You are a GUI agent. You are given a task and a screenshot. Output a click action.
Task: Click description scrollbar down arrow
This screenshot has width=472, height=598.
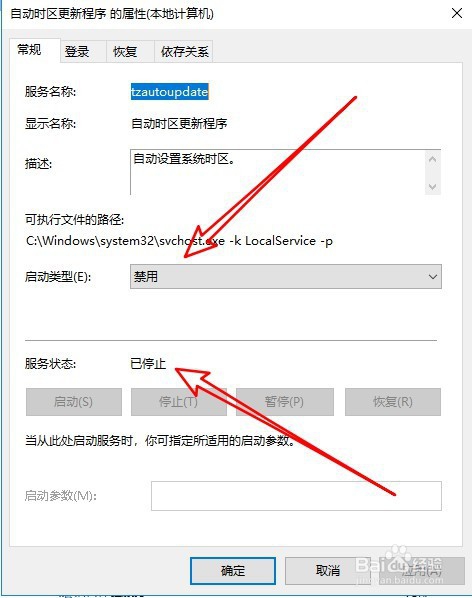click(x=432, y=186)
